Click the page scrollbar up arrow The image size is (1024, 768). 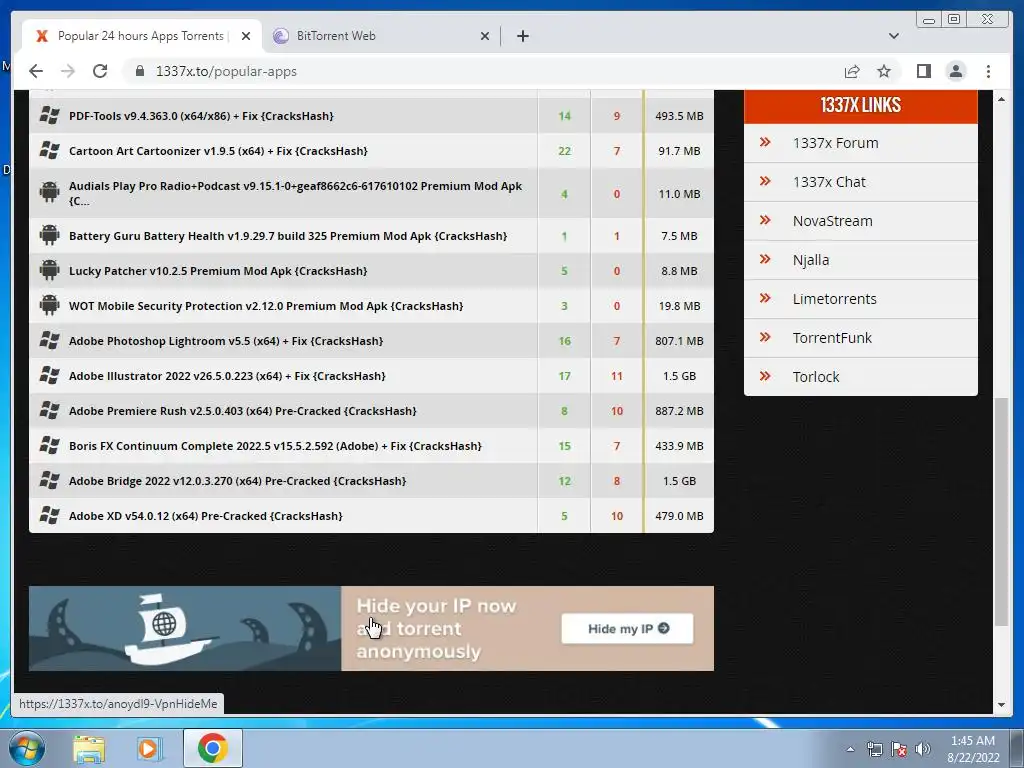click(1001, 99)
